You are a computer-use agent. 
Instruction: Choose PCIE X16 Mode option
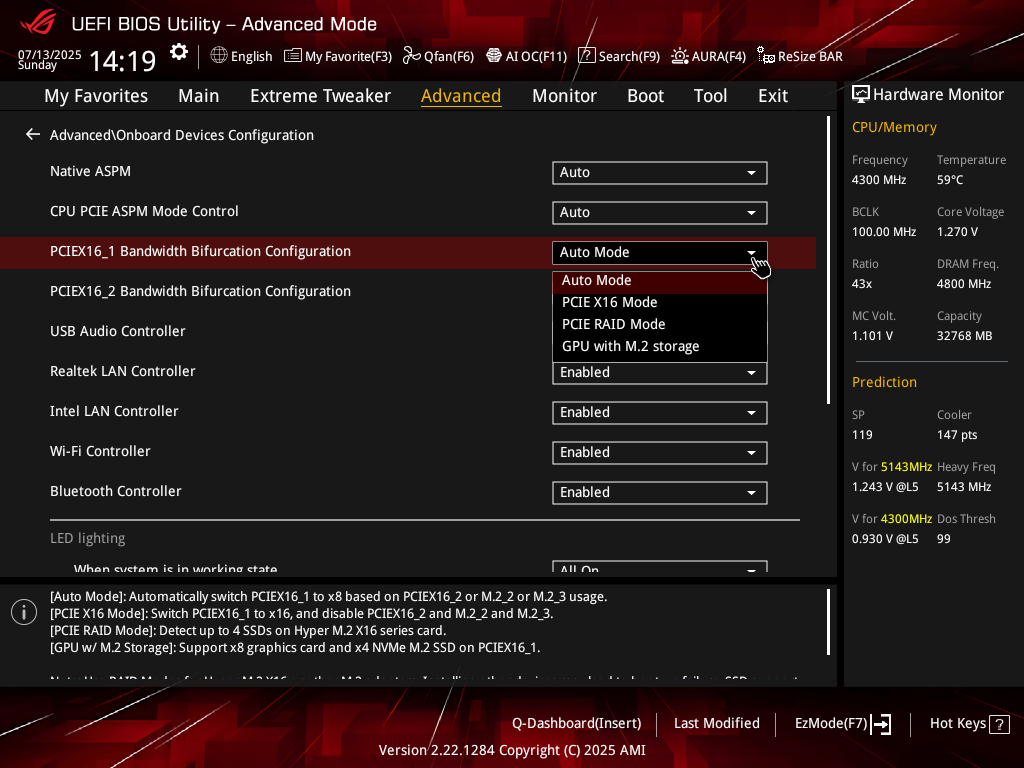click(x=660, y=302)
